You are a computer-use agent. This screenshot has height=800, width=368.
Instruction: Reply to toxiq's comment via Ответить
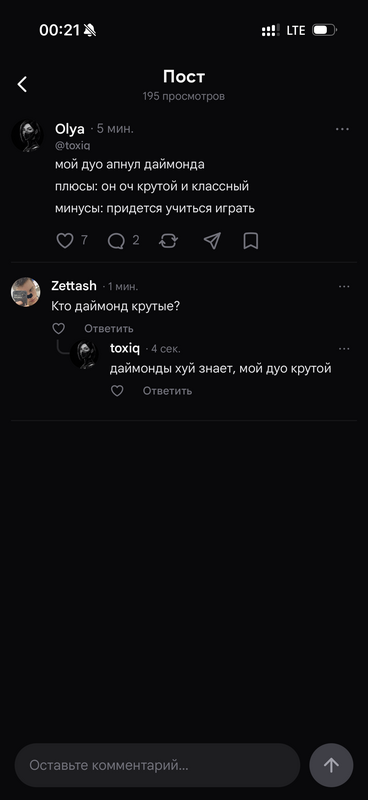click(x=167, y=391)
